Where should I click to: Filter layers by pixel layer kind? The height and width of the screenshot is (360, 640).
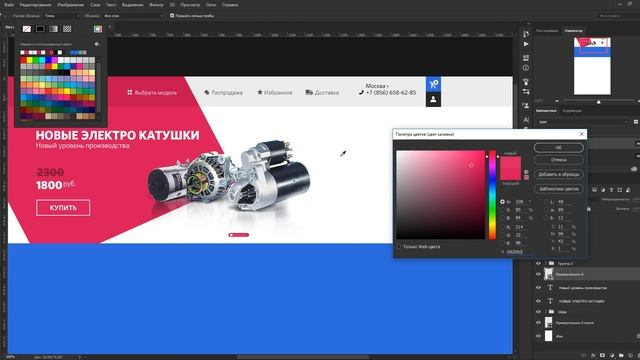[595, 190]
